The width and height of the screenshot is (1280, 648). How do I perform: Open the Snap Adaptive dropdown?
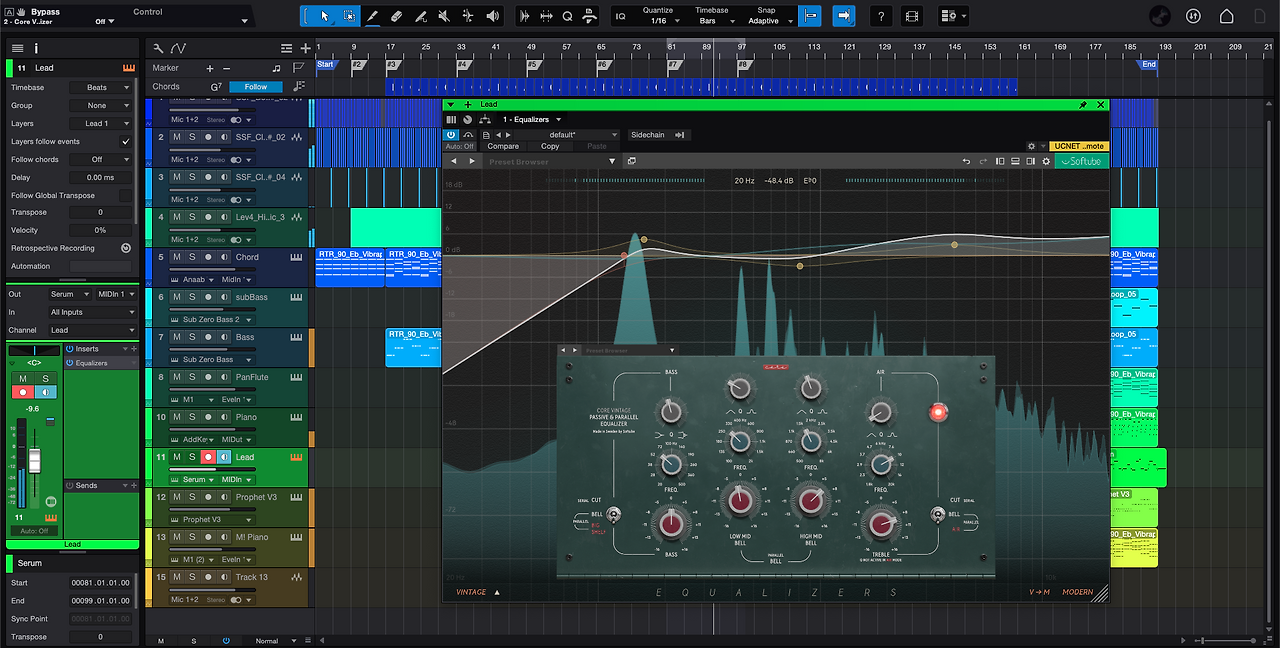pos(770,21)
